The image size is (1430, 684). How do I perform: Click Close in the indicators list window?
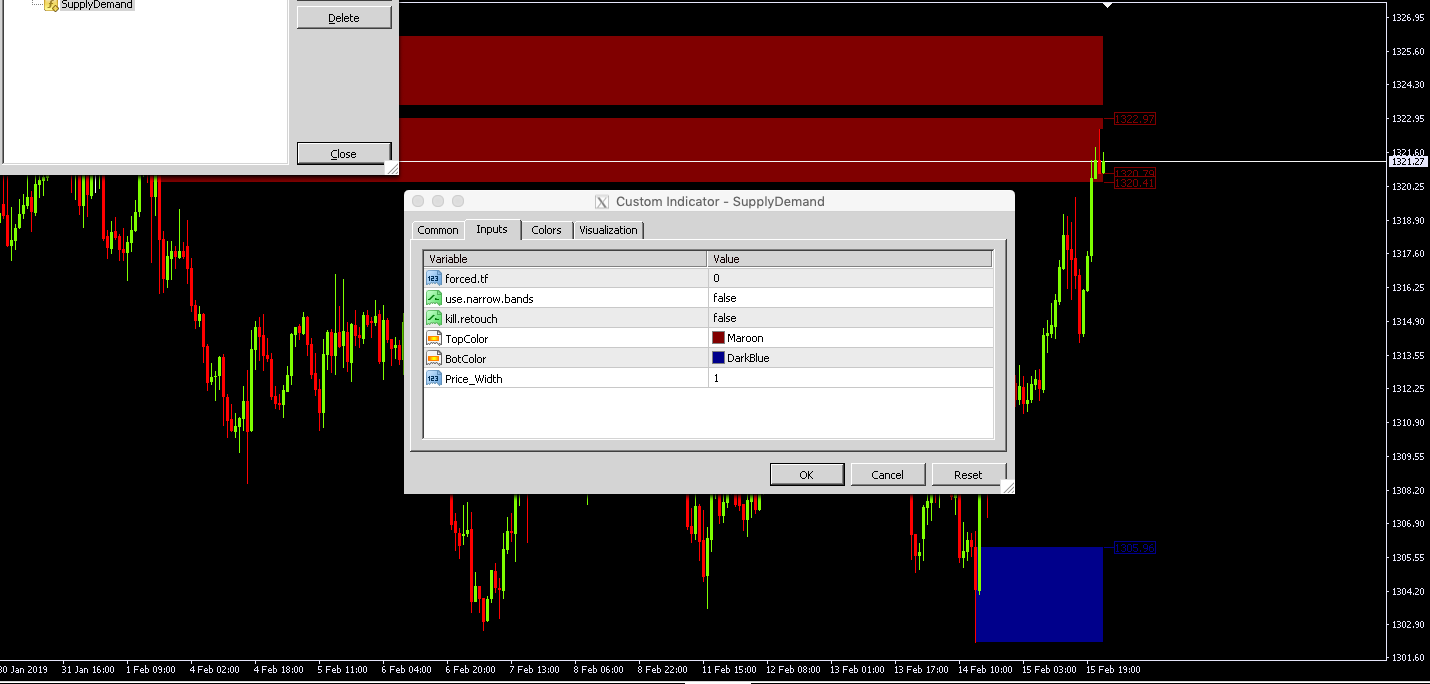click(344, 154)
